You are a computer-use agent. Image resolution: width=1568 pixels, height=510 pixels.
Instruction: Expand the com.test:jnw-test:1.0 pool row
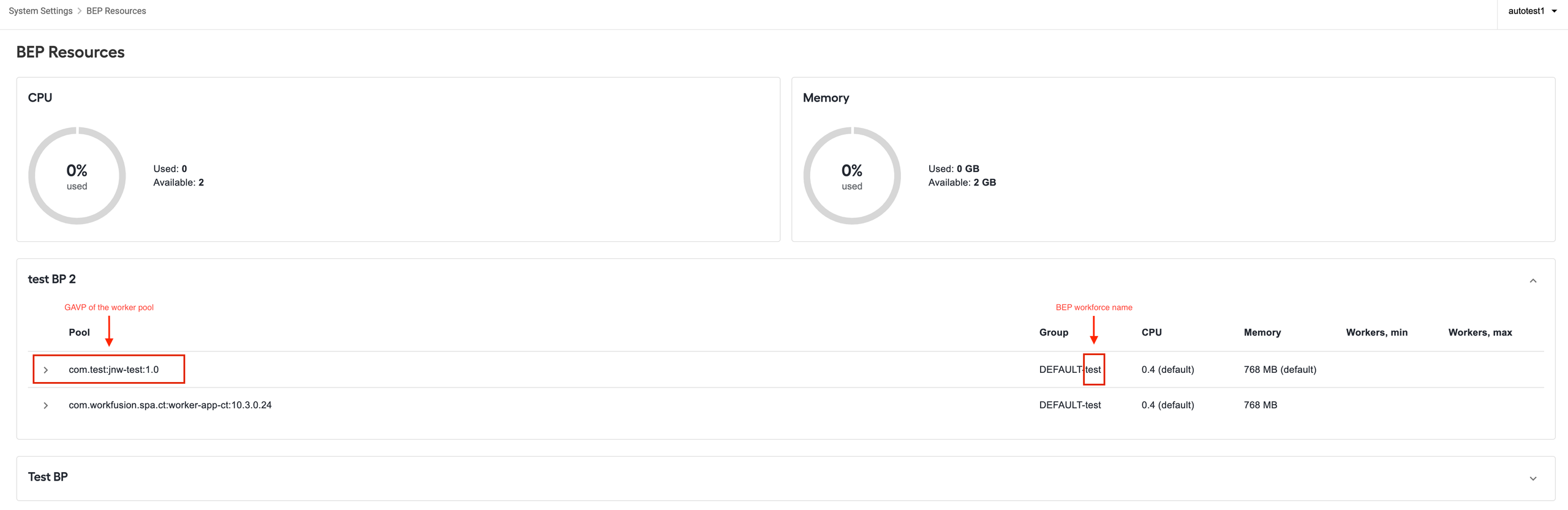(45, 370)
